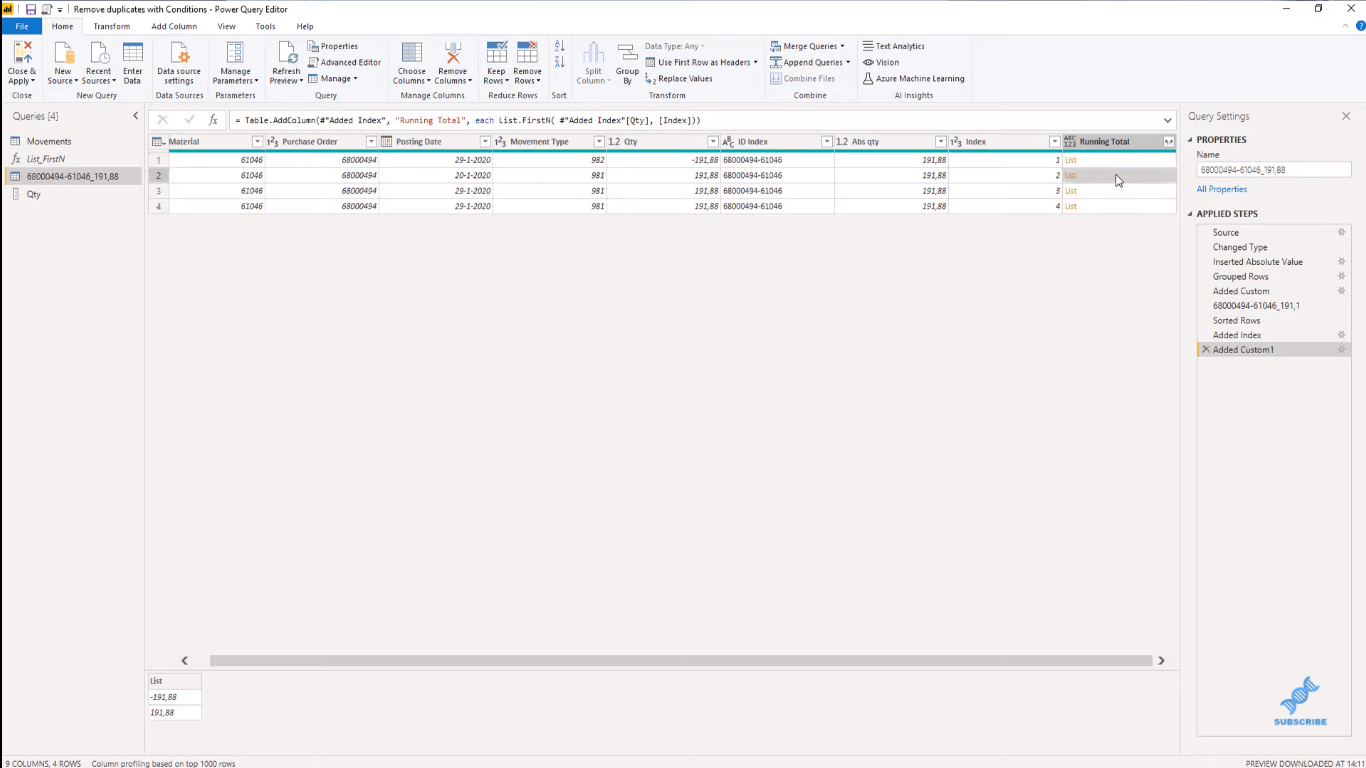Image resolution: width=1366 pixels, height=768 pixels.
Task: Switch to the Tools tab
Action: 265,26
